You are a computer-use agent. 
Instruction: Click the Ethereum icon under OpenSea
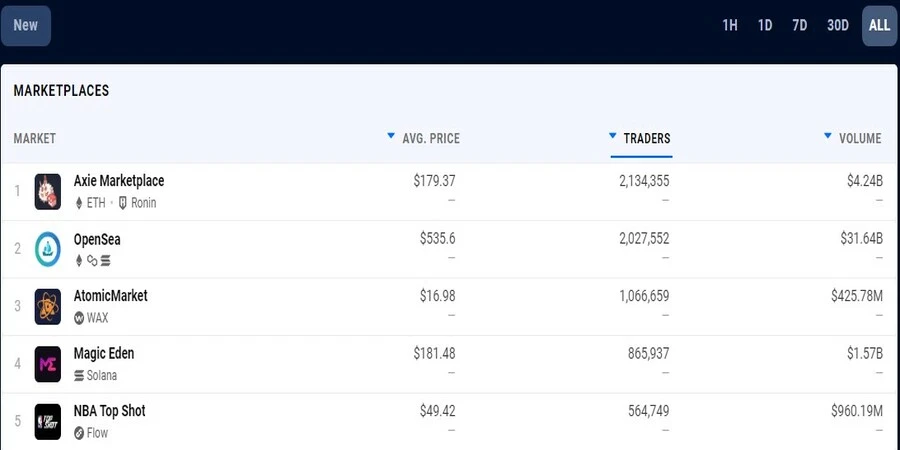(x=79, y=261)
